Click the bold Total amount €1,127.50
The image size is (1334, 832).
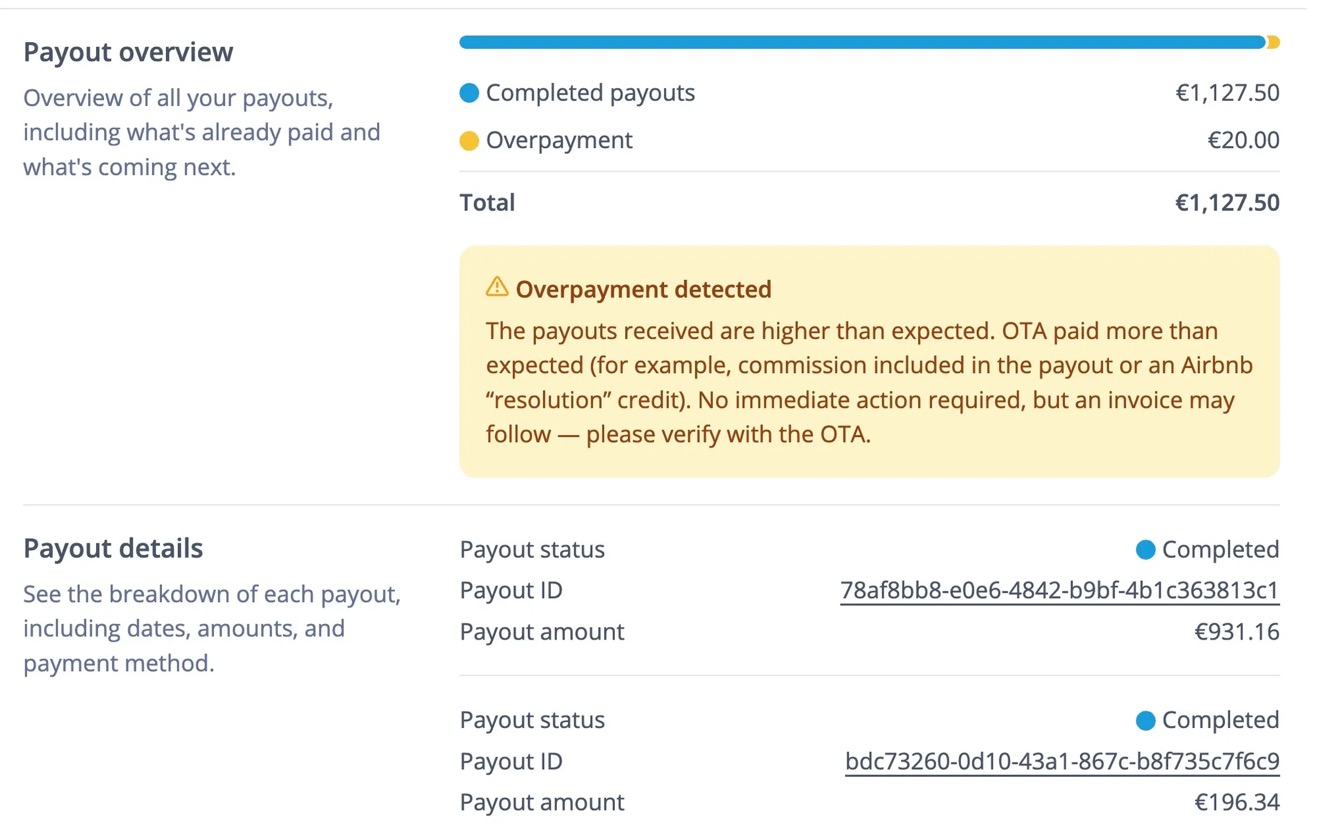click(x=1227, y=203)
